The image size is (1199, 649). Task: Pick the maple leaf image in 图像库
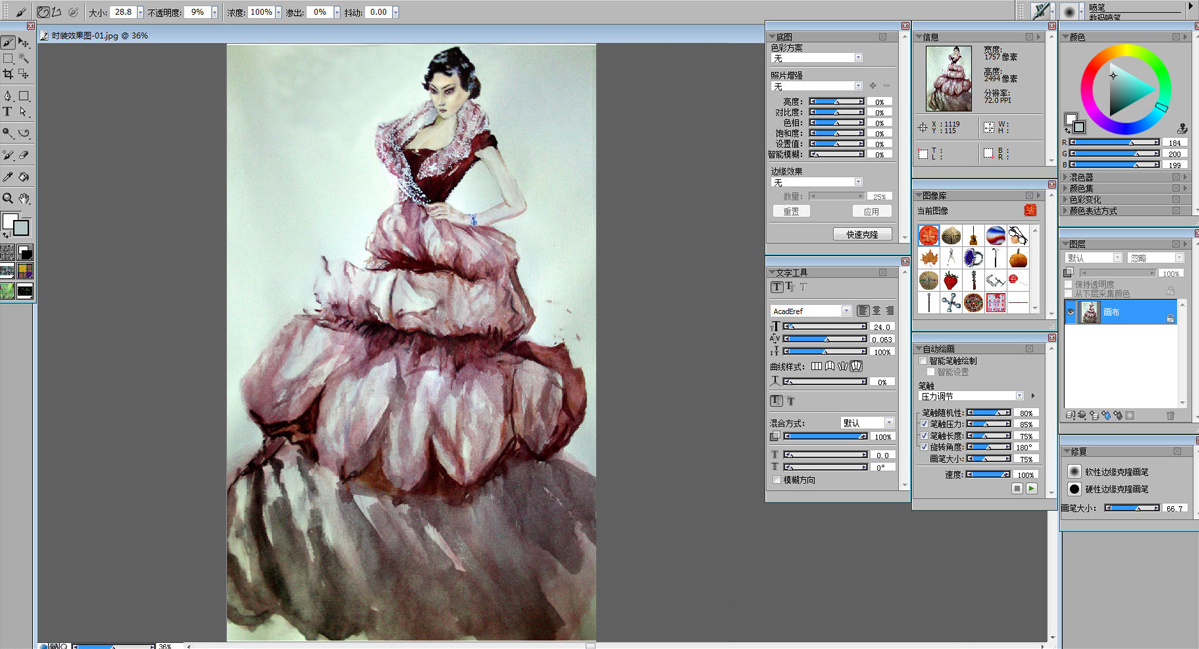pos(928,258)
